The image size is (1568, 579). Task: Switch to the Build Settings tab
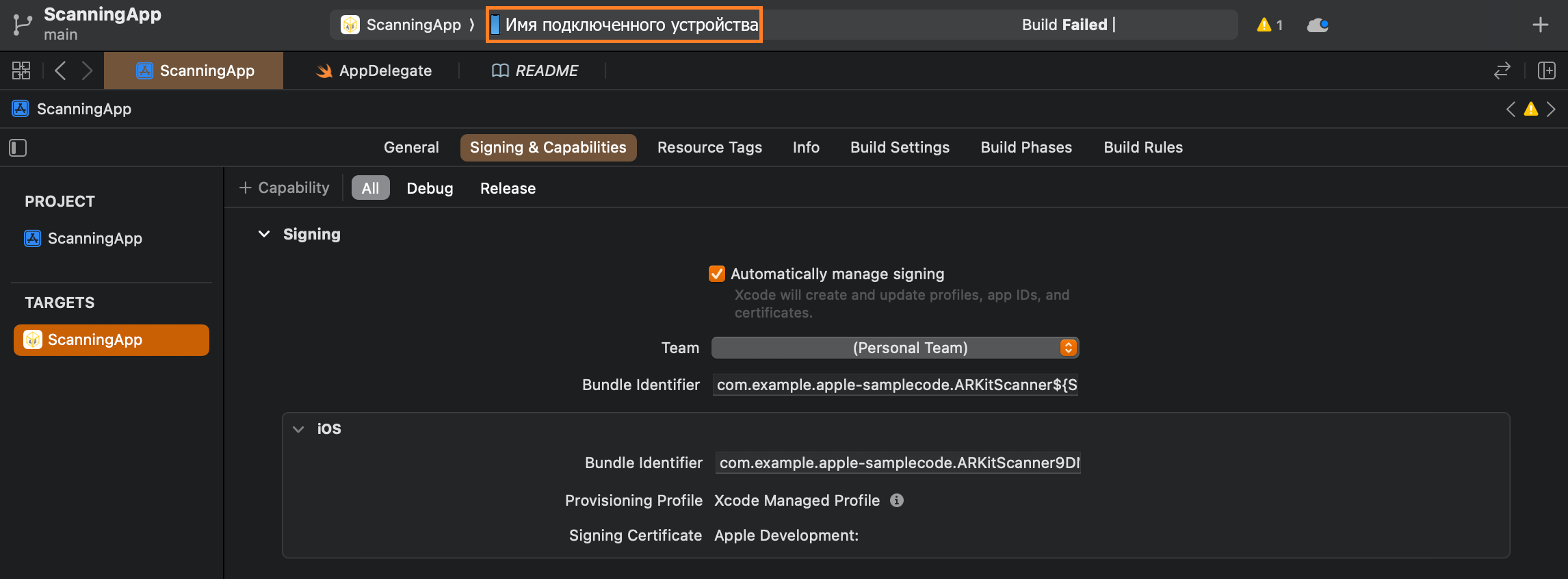[900, 147]
